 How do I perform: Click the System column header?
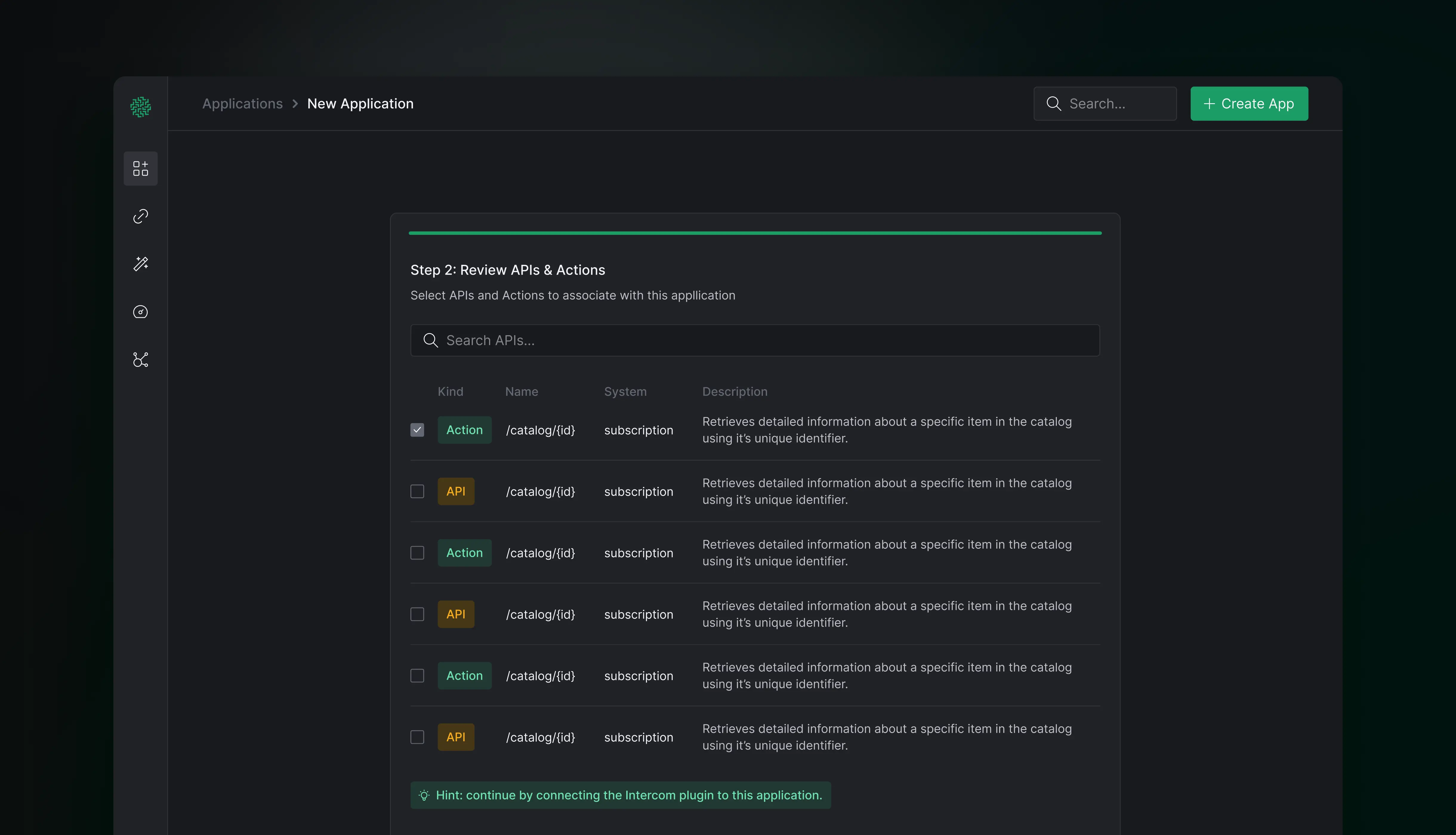(625, 392)
